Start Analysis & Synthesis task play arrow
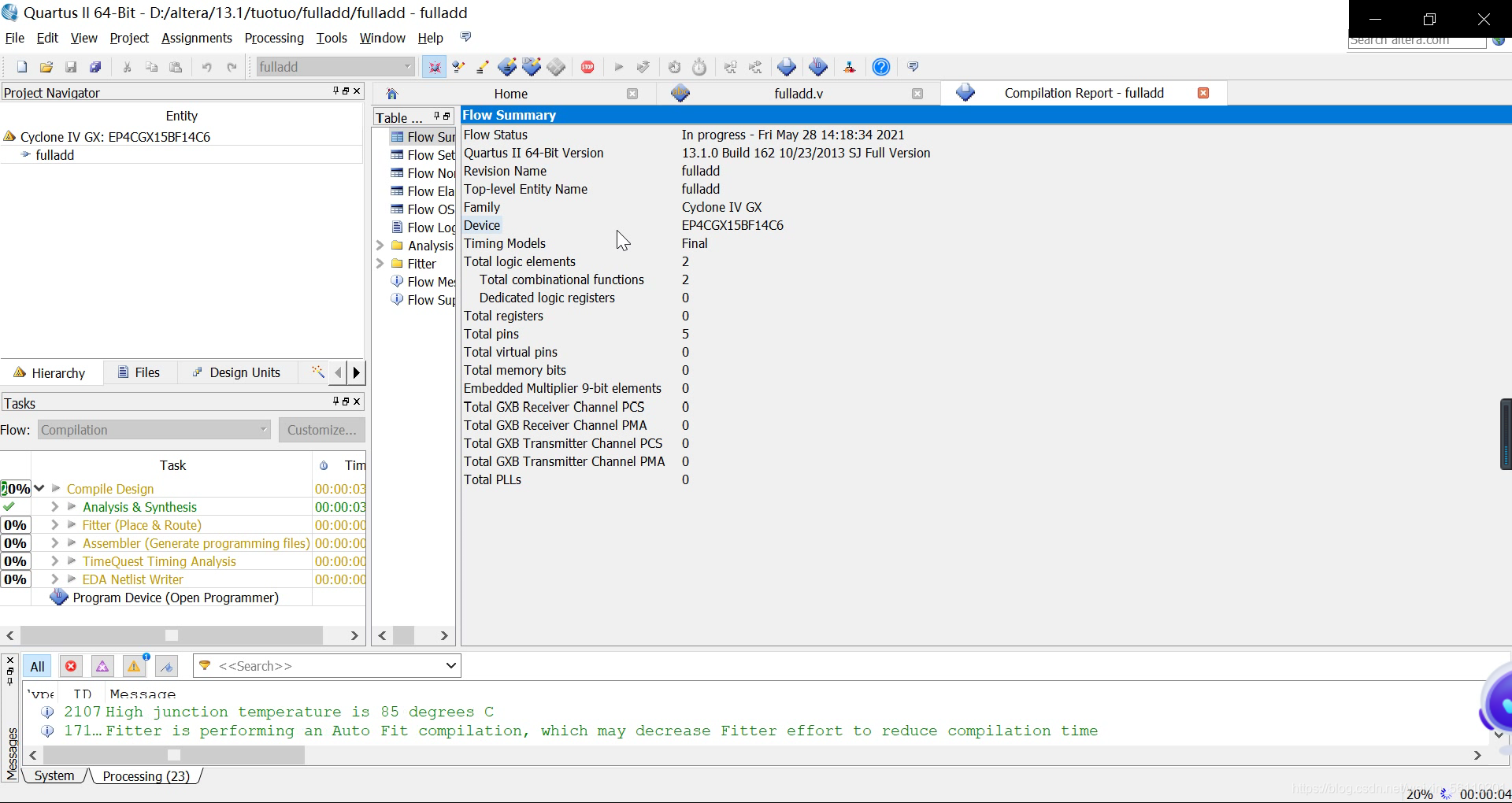1512x803 pixels. tap(72, 507)
